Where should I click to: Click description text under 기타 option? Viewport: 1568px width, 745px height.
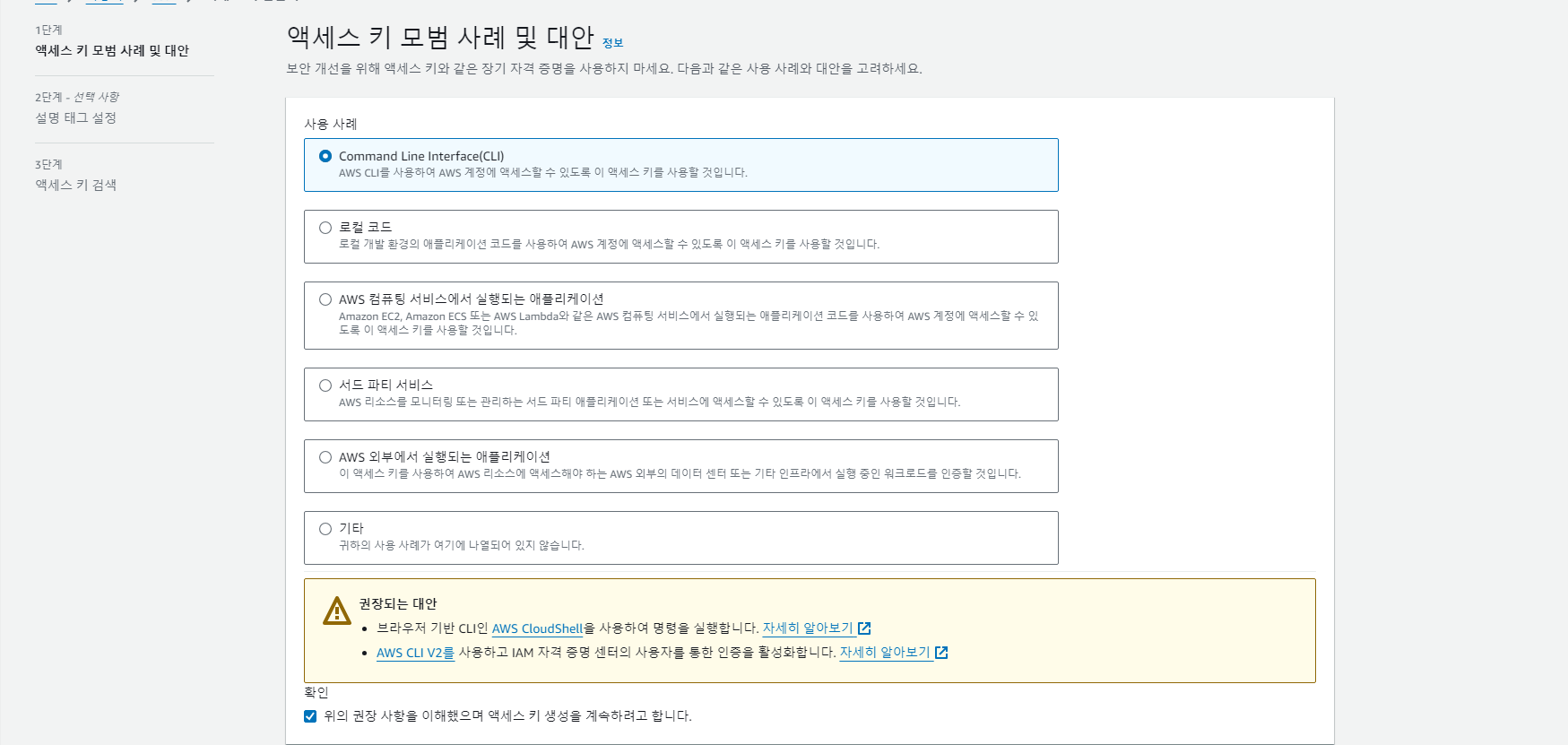(x=462, y=545)
